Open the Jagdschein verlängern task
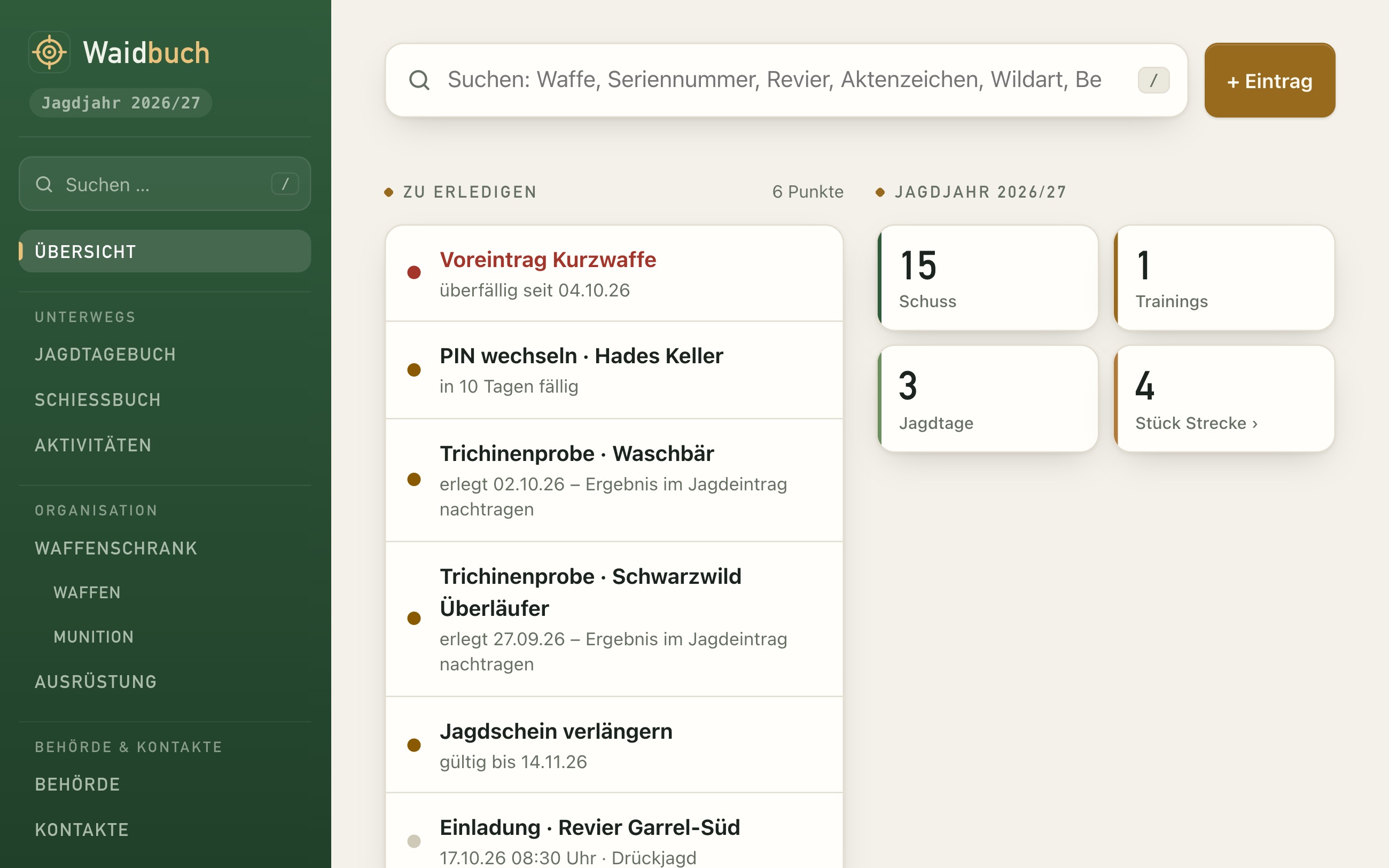Screen dimensions: 1389x868 coord(614,745)
